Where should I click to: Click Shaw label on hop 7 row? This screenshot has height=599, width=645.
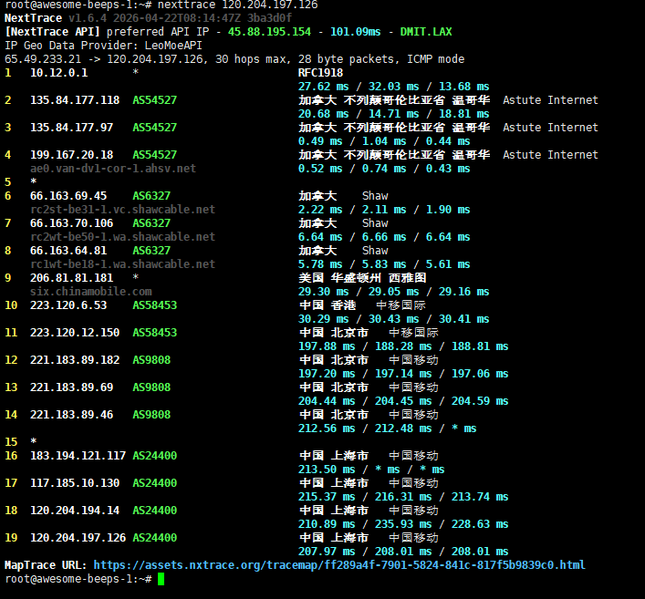click(375, 223)
